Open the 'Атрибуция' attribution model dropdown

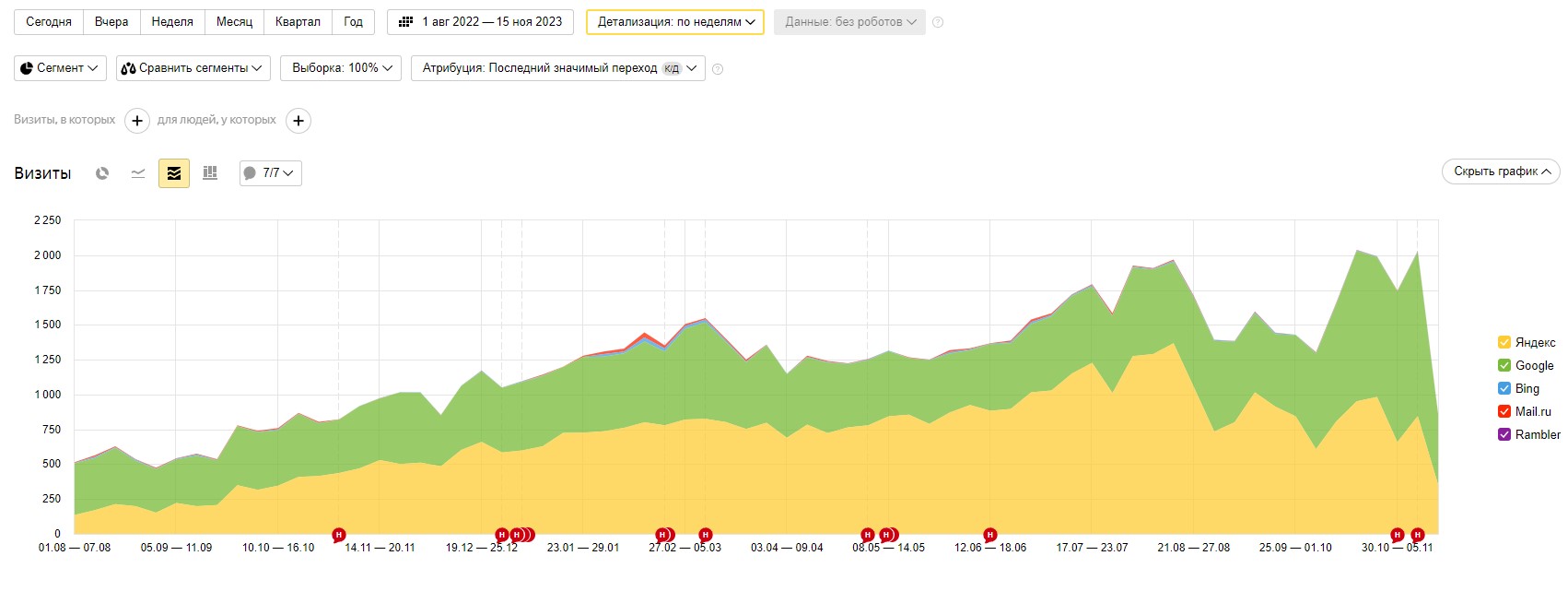[557, 68]
